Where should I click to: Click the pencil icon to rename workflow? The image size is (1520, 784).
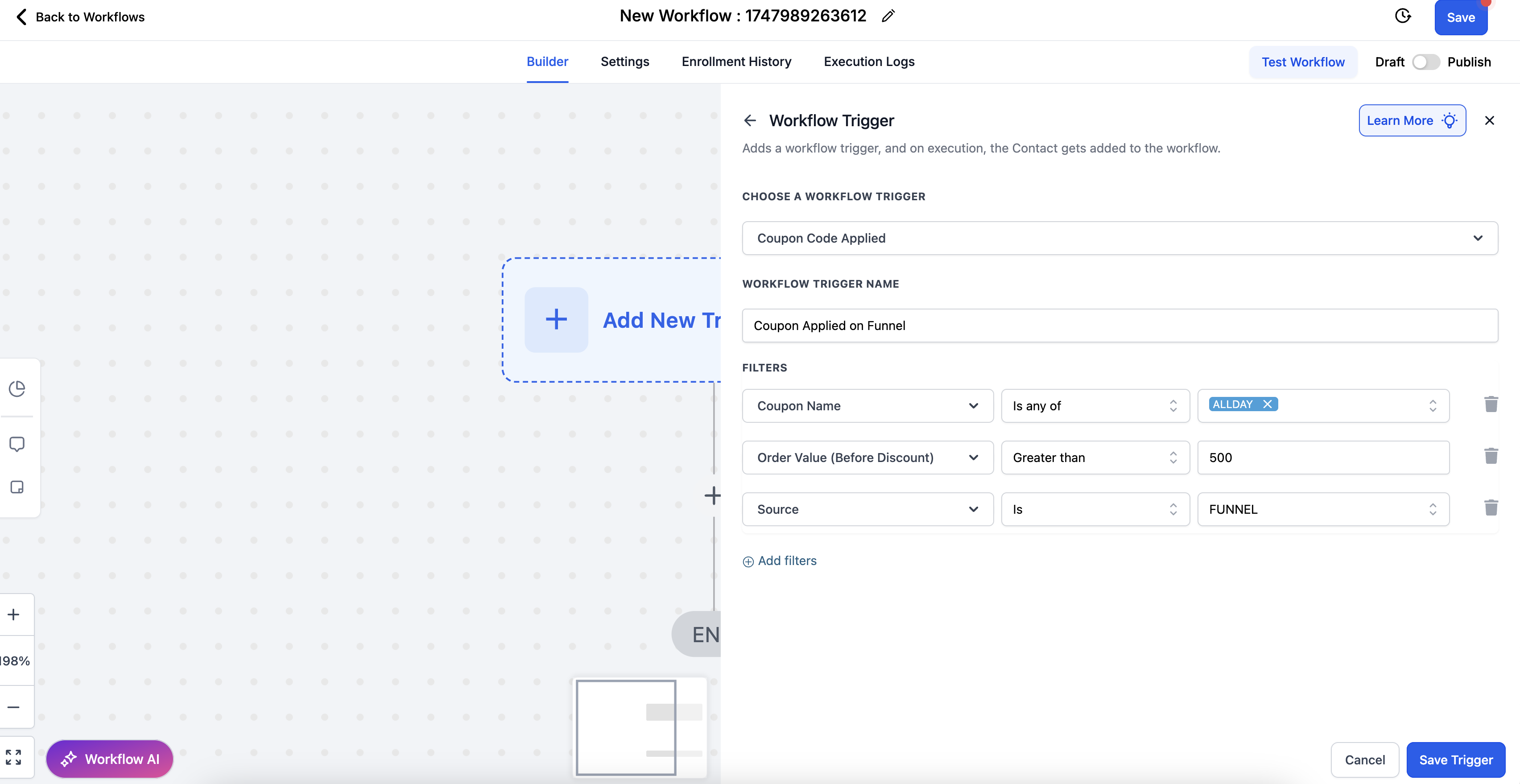888,17
